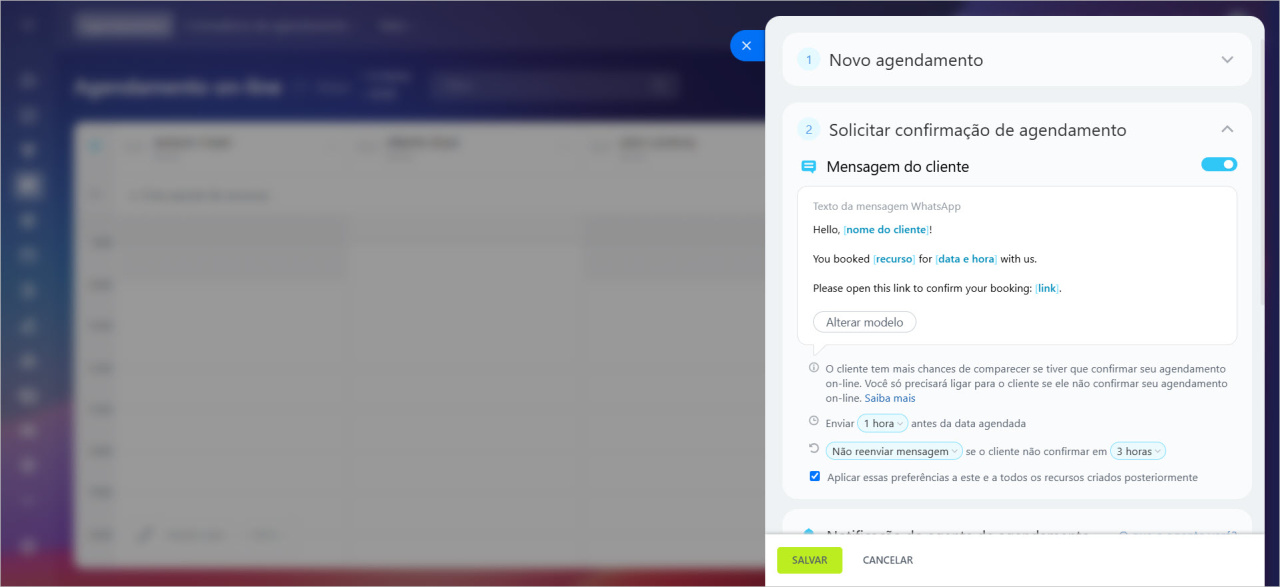Image resolution: width=1280 pixels, height=587 pixels.
Task: Click the chat bubble icon beside Mensagem do cliente
Action: pos(809,167)
